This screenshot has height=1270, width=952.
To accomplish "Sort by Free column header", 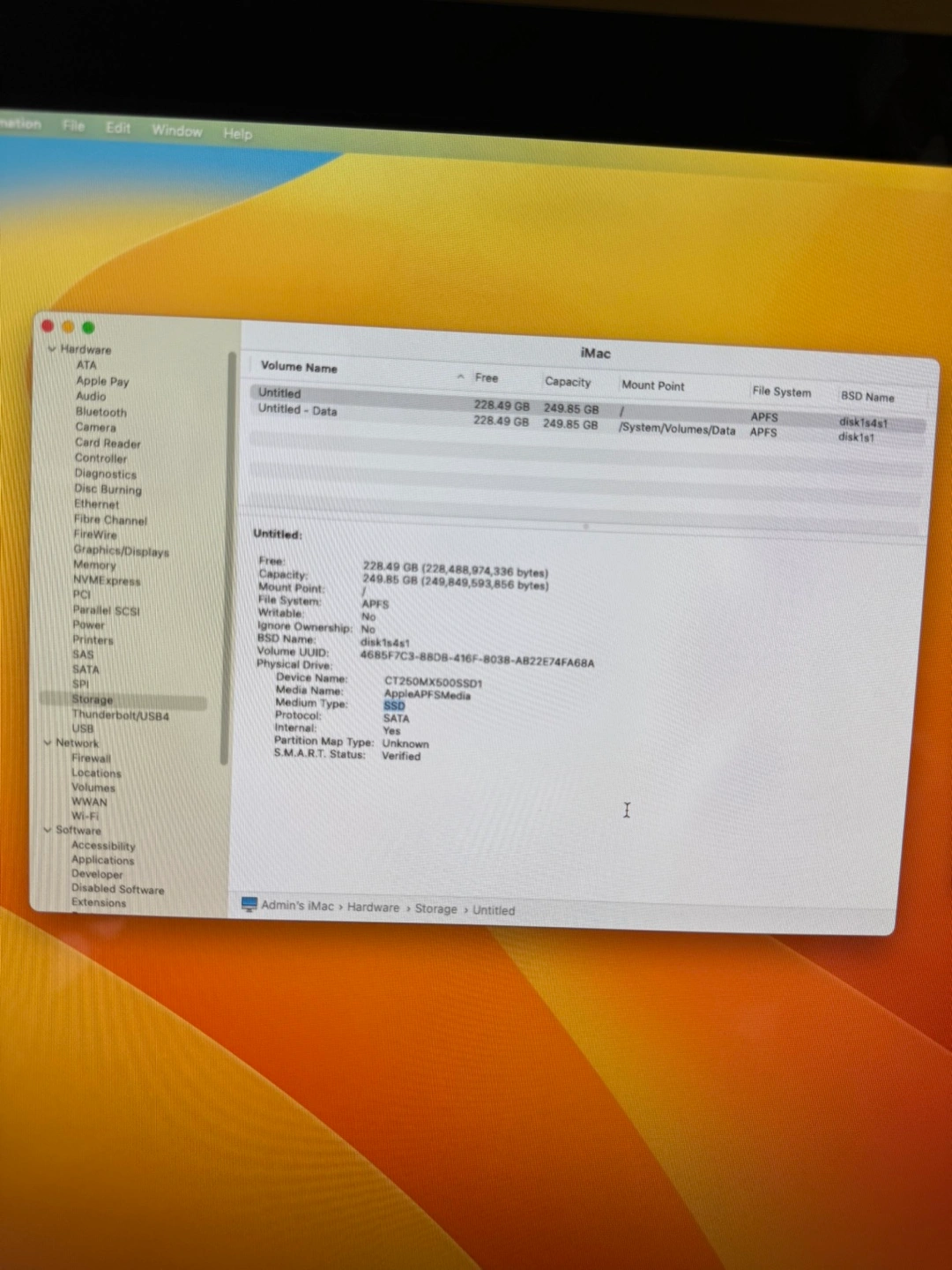I will pyautogui.click(x=487, y=377).
